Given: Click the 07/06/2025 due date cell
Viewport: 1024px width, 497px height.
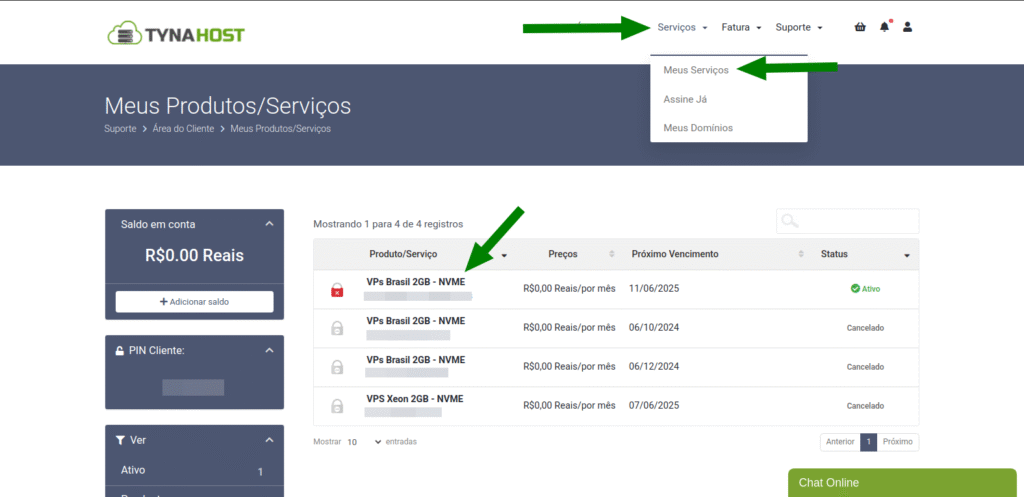Looking at the screenshot, I should click(x=654, y=406).
